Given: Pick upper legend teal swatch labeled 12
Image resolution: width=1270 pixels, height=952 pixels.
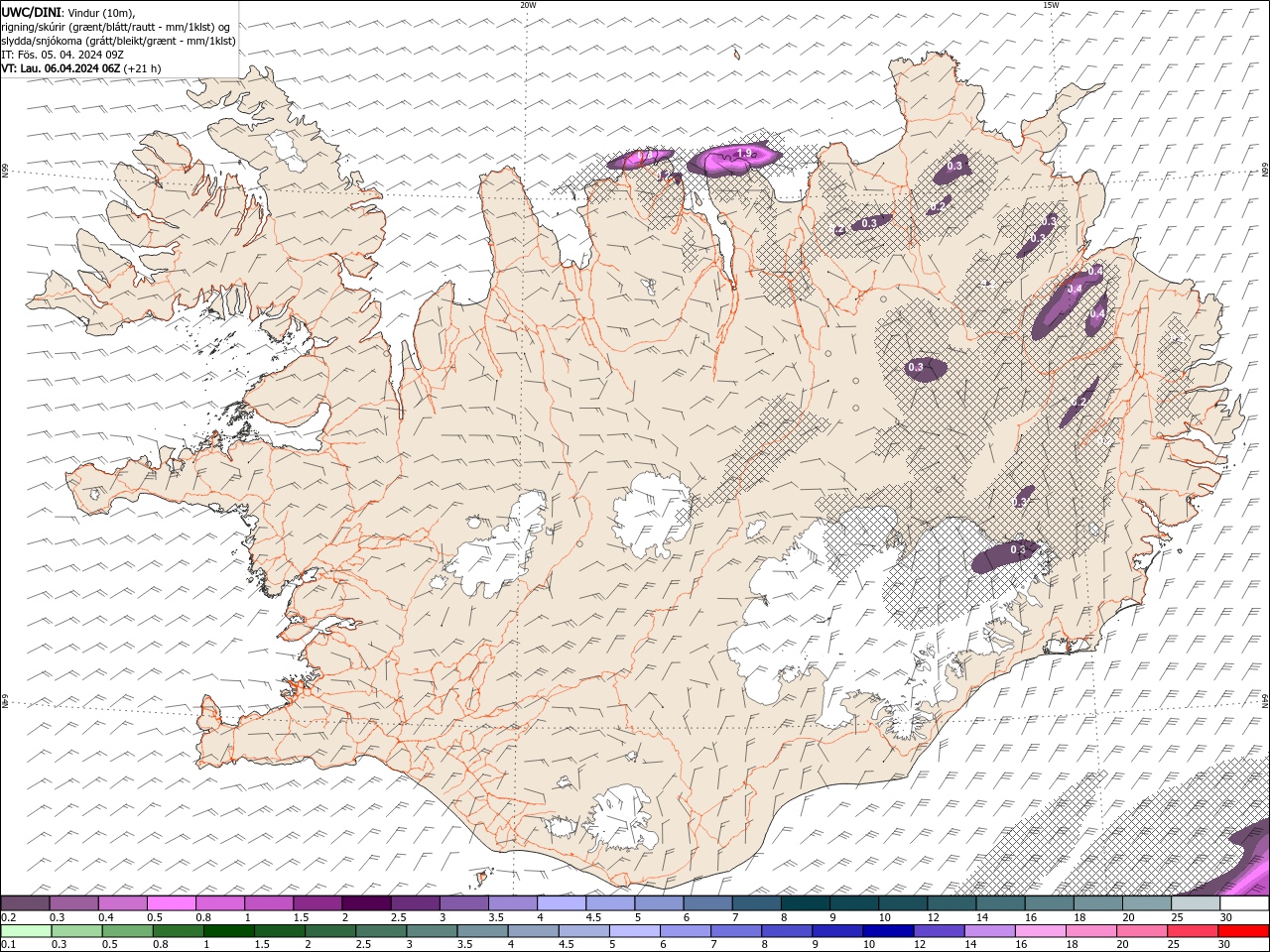Looking at the screenshot, I should point(952,903).
